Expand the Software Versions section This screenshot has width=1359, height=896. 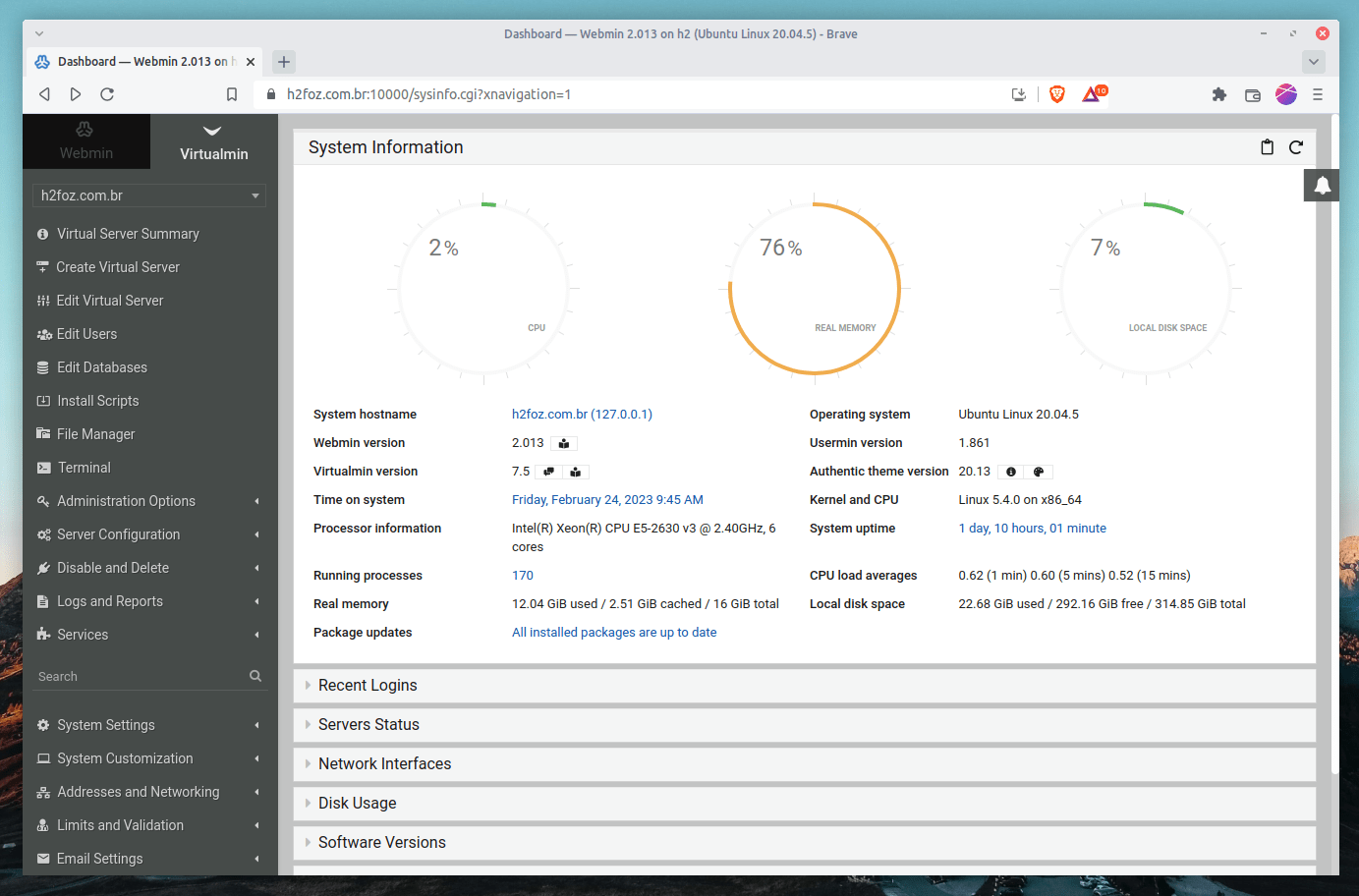click(x=804, y=843)
